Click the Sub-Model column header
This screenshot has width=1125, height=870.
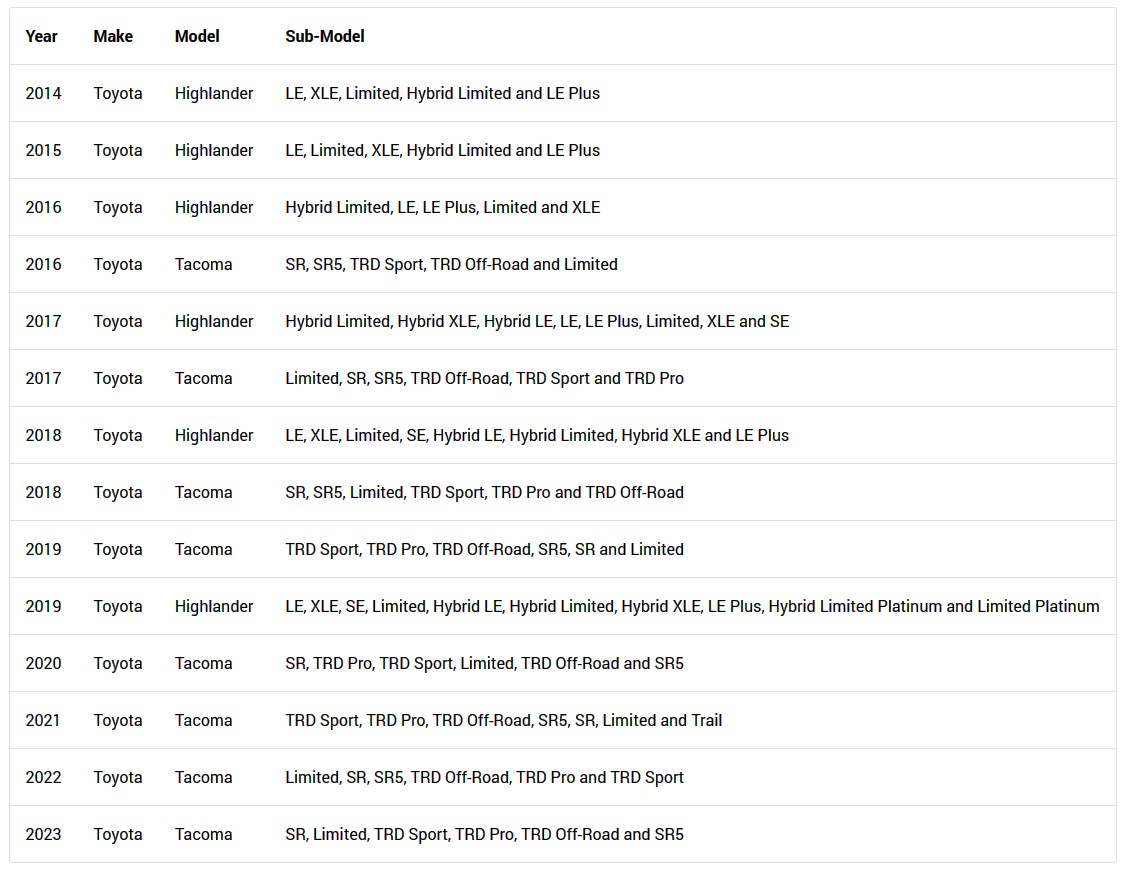[x=324, y=36]
